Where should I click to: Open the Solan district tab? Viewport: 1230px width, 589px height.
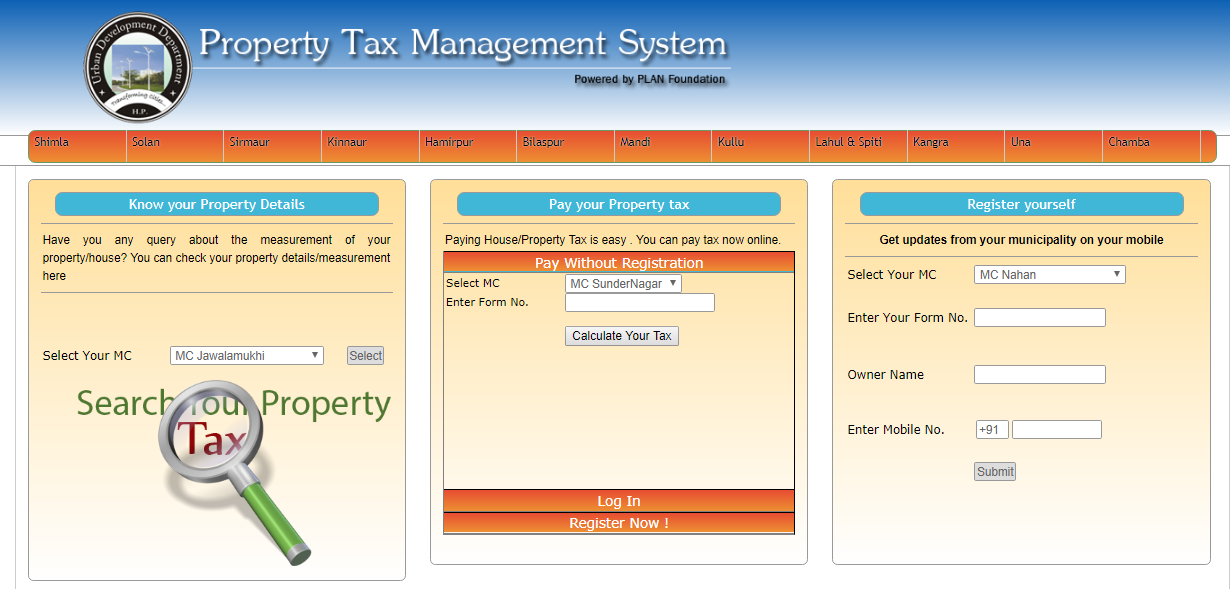tap(175, 146)
